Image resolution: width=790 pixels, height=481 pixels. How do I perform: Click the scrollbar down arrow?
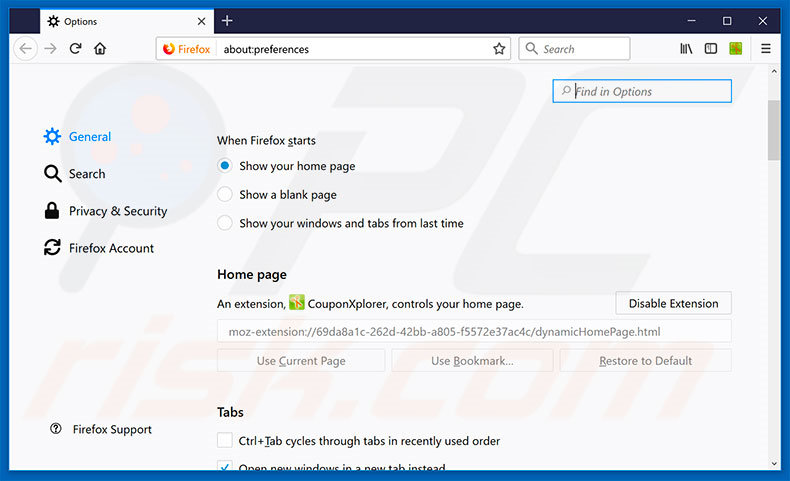click(x=774, y=463)
